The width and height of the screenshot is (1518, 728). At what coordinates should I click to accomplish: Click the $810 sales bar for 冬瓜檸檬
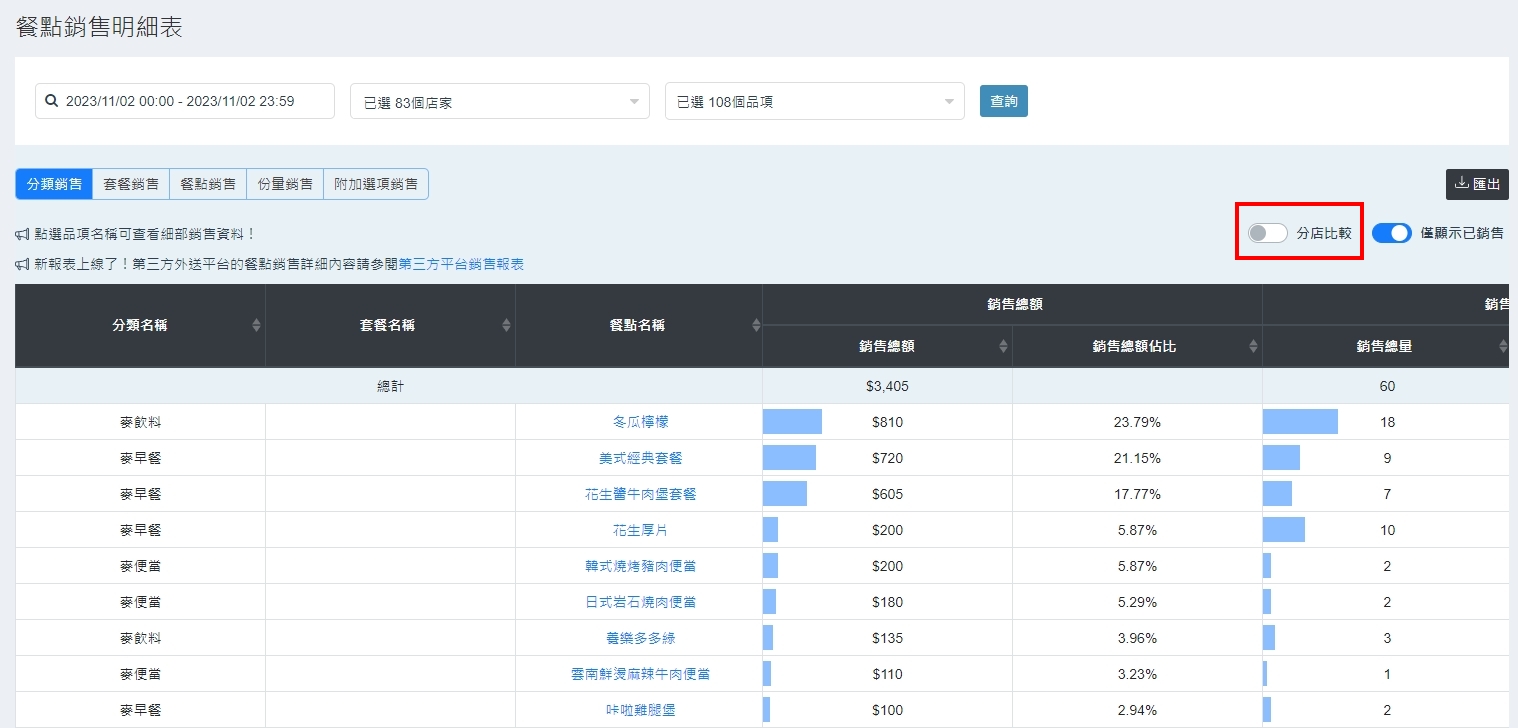pyautogui.click(x=792, y=422)
